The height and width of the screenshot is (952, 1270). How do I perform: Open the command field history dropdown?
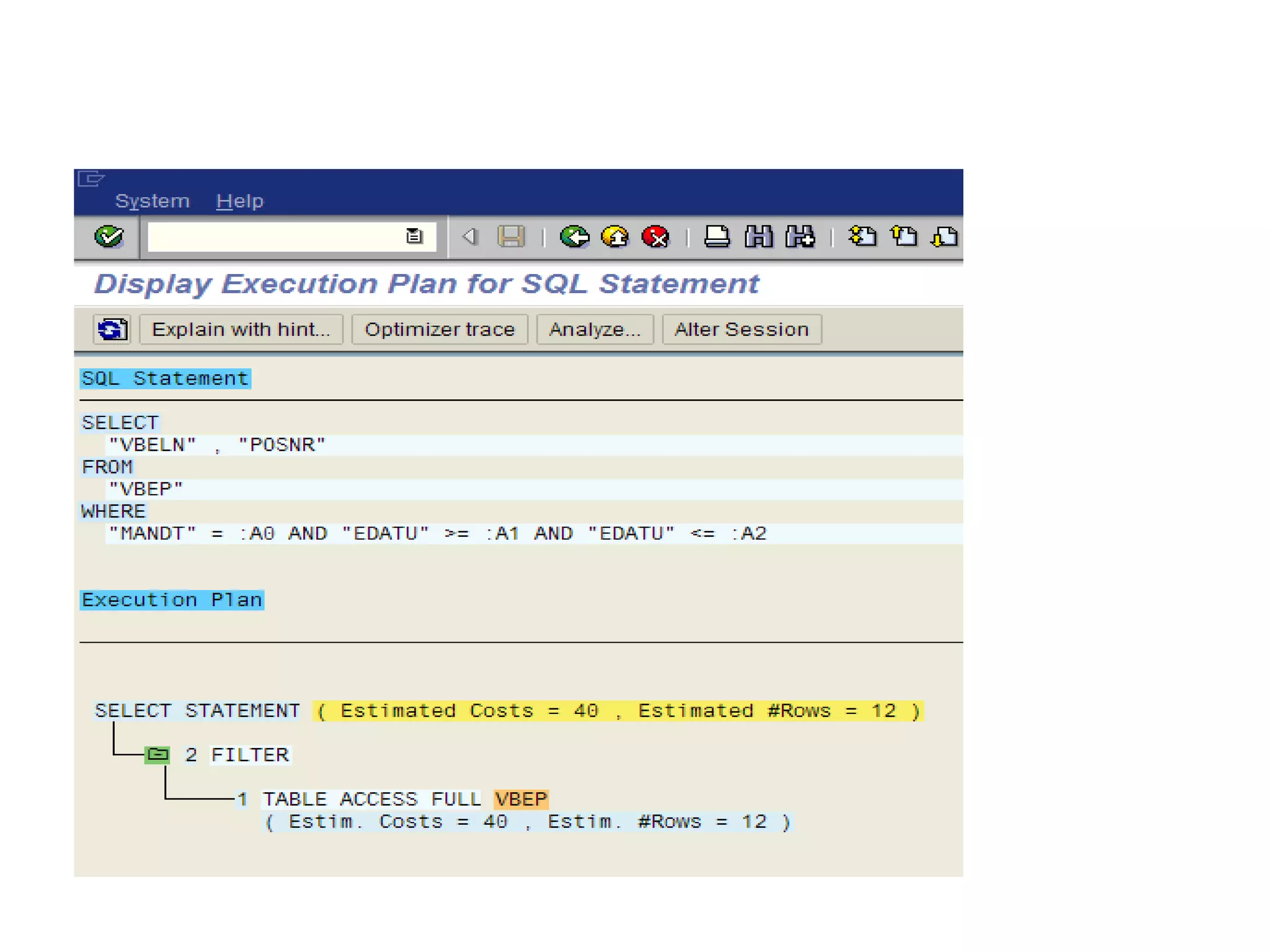(x=414, y=236)
